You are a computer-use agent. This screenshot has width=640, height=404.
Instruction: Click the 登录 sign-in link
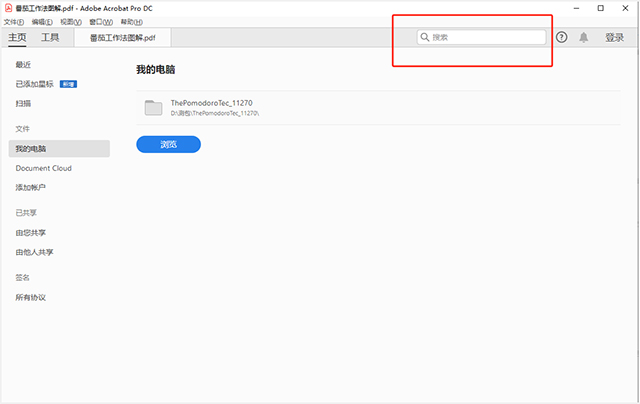pos(614,38)
